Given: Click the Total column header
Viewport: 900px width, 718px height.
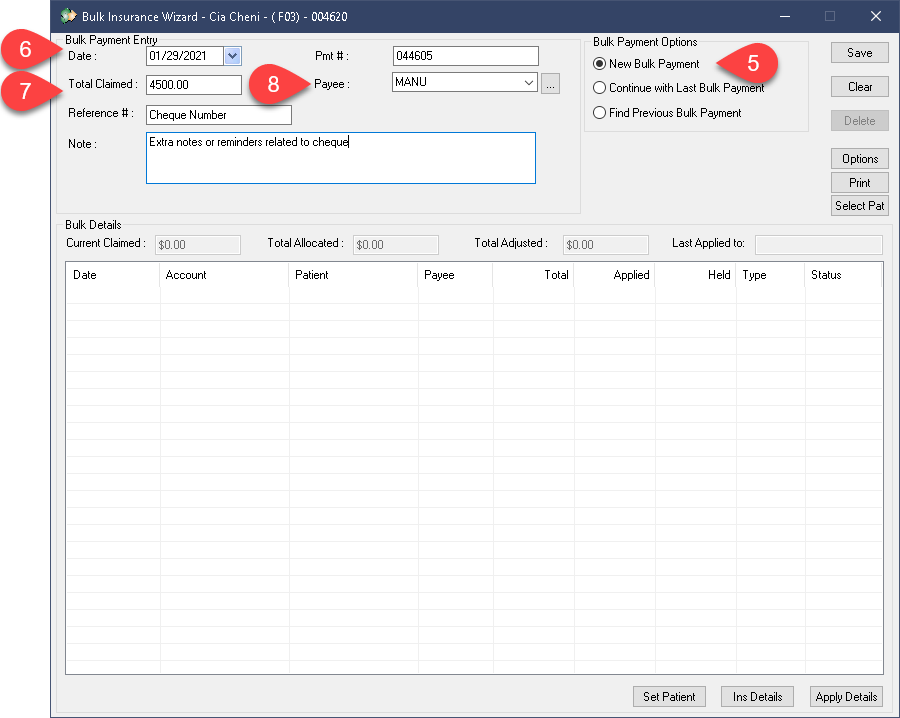Looking at the screenshot, I should (533, 275).
